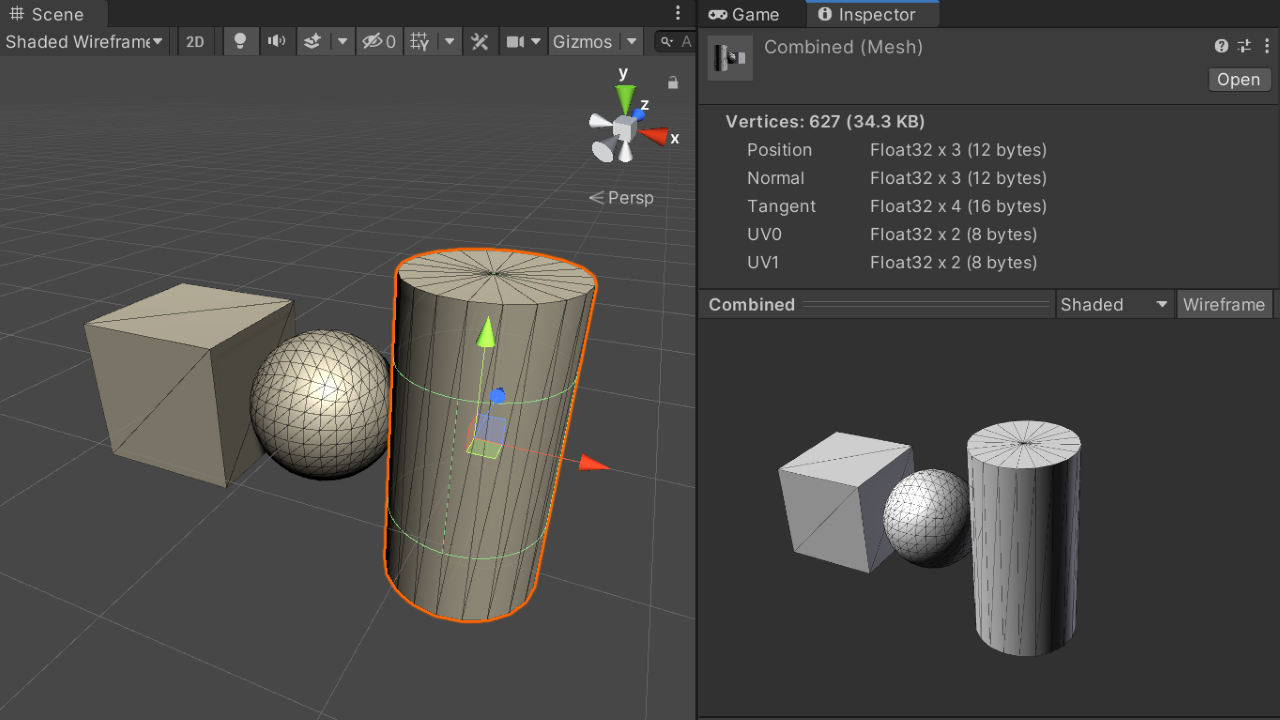Toggle the scene grid visibility icon
The width and height of the screenshot is (1280, 720).
420,41
